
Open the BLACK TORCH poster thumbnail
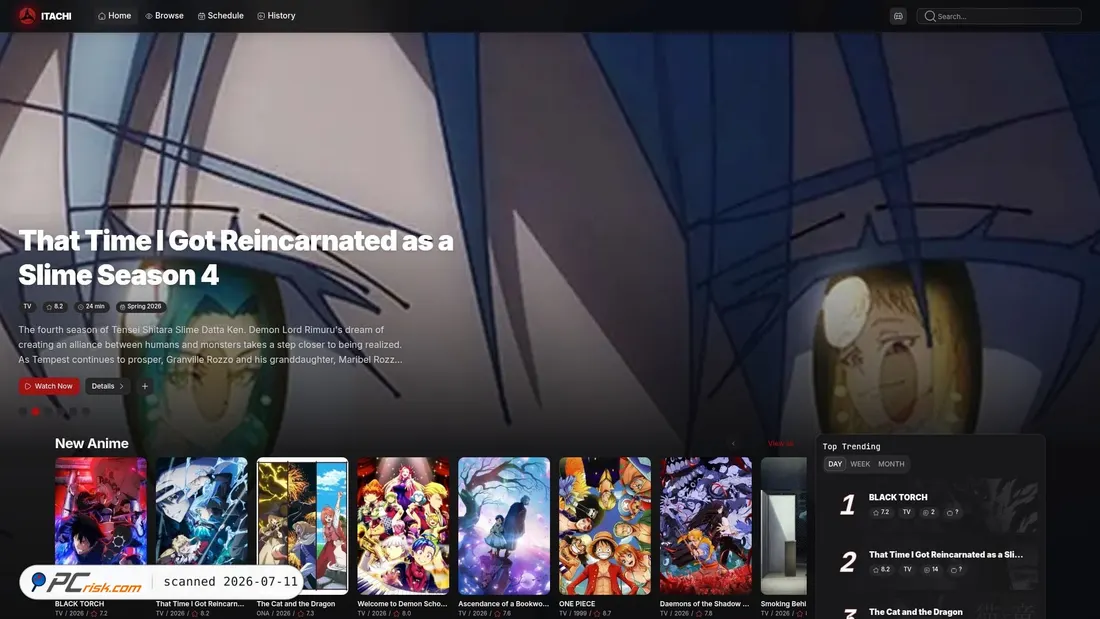(101, 526)
